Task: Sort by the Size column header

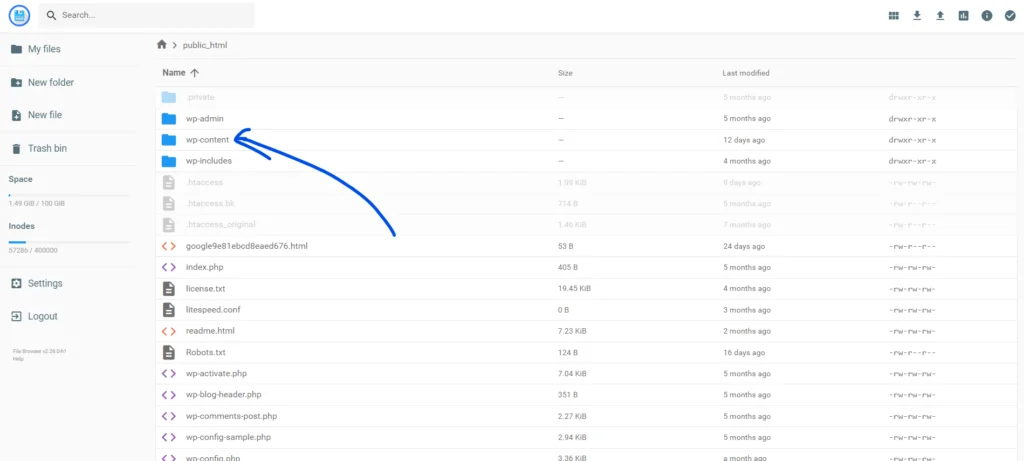Action: [x=566, y=73]
